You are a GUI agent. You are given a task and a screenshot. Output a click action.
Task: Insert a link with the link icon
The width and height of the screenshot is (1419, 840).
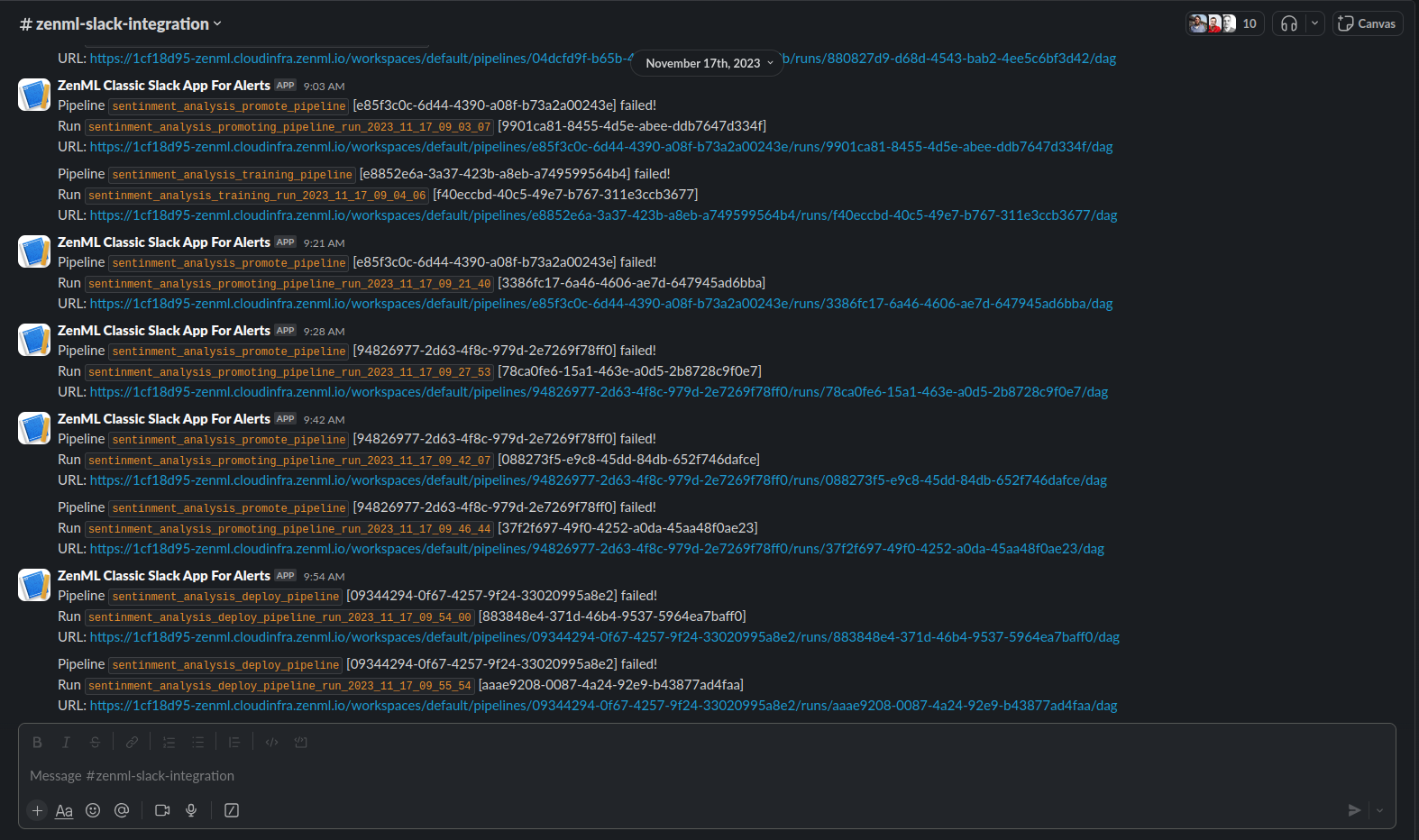pos(132,743)
